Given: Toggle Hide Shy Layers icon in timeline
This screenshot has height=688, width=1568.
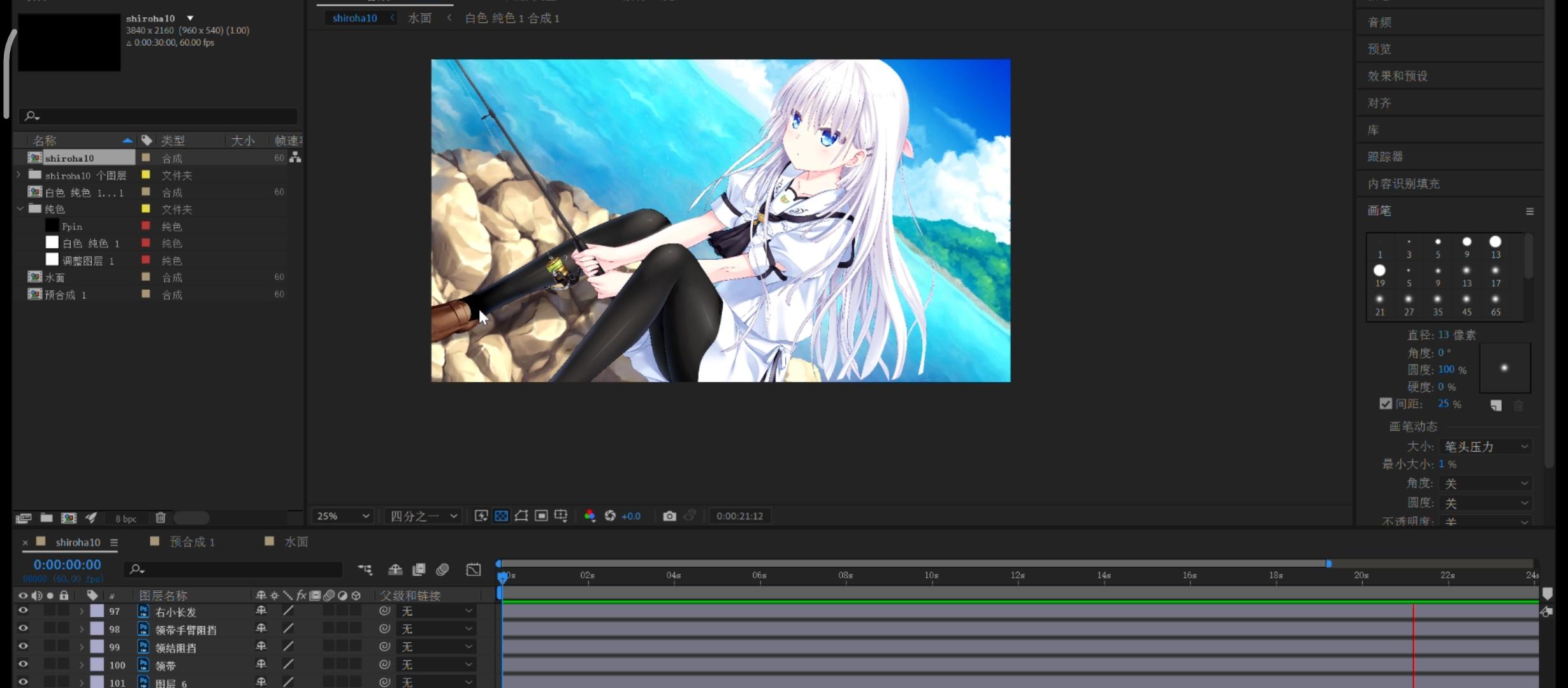Looking at the screenshot, I should pos(395,570).
